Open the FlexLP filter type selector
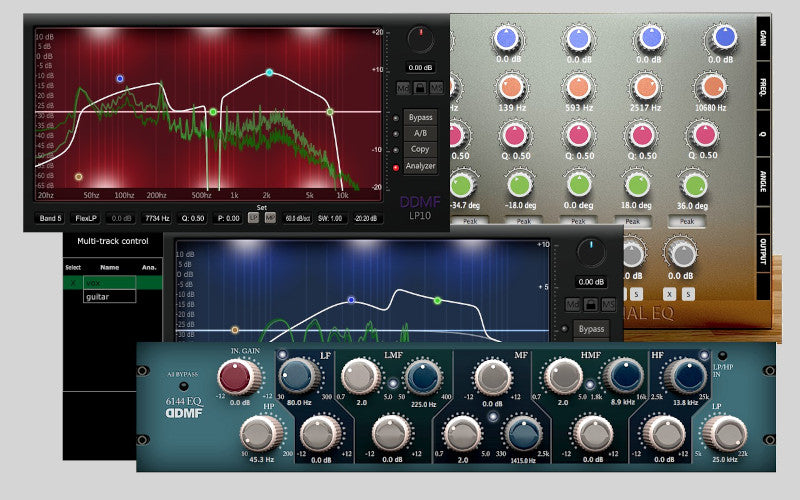800x500 pixels. click(86, 217)
